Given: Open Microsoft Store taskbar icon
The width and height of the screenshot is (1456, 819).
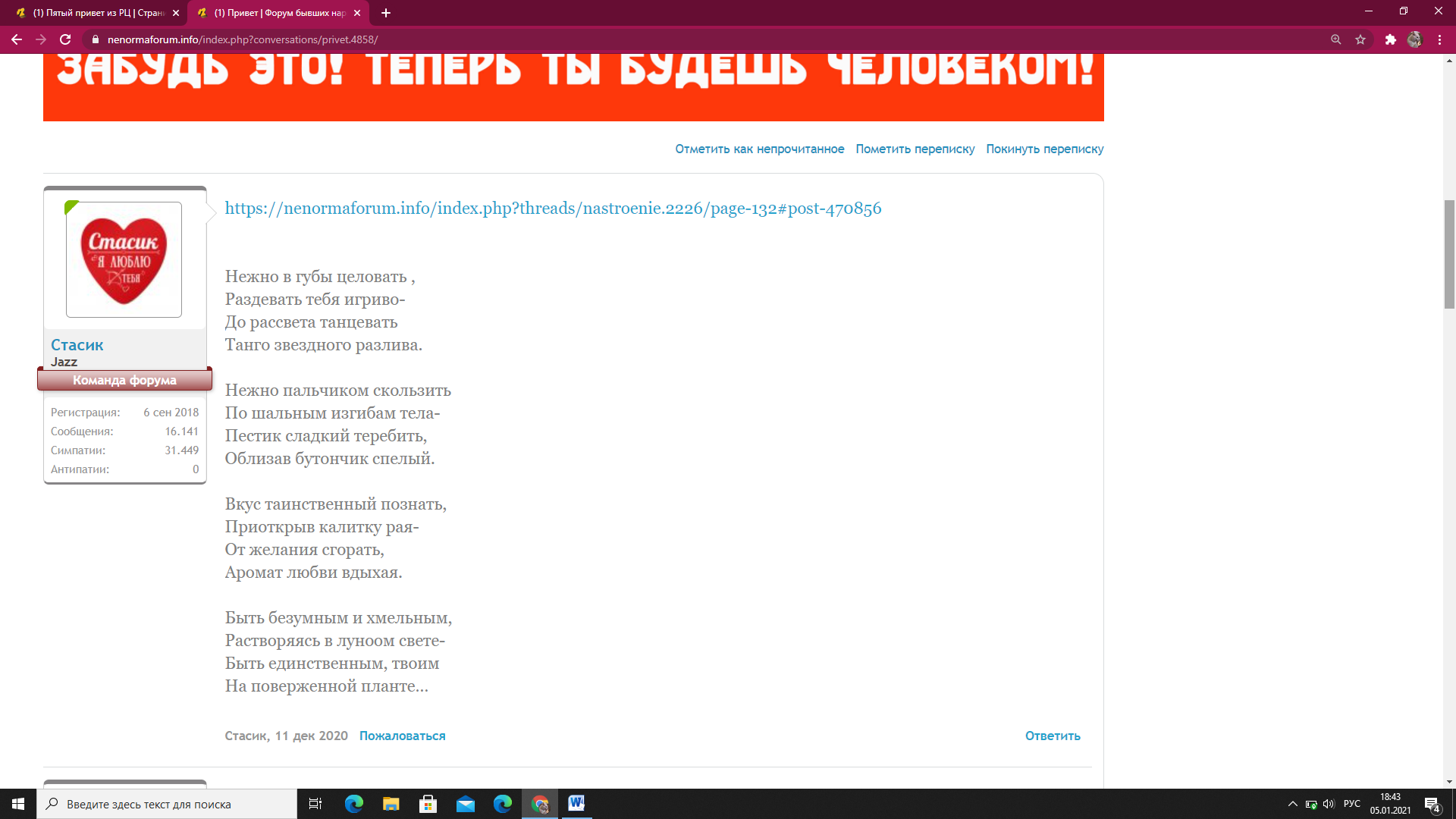Looking at the screenshot, I should click(x=428, y=804).
